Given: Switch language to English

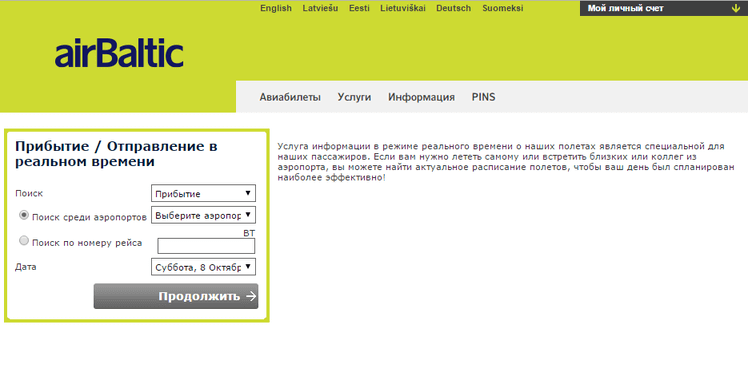Looking at the screenshot, I should pyautogui.click(x=276, y=8).
